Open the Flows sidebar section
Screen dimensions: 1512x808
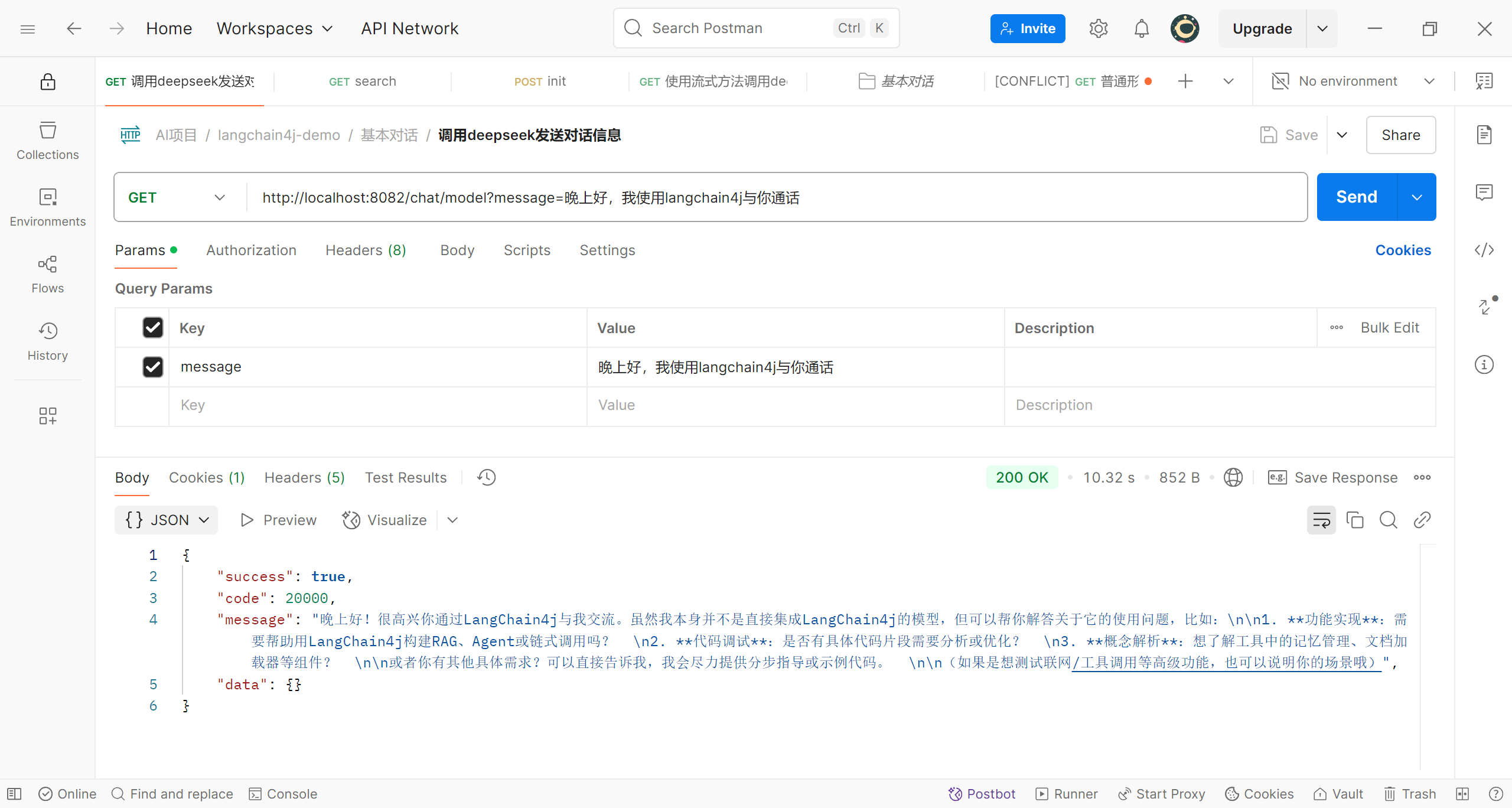[47, 274]
